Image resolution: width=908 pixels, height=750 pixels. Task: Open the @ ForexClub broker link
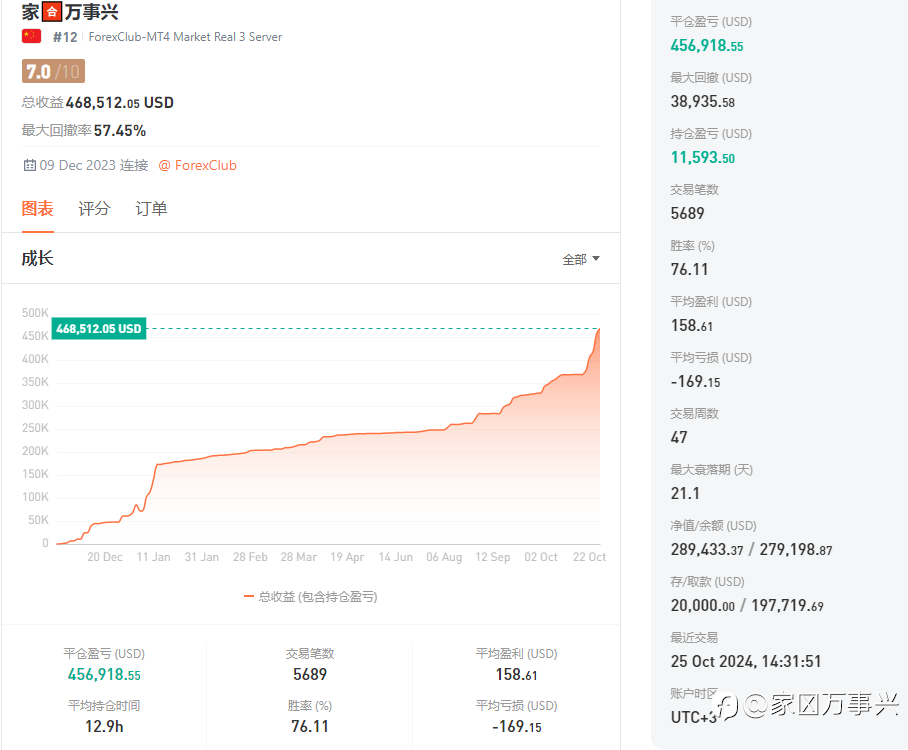(x=197, y=165)
